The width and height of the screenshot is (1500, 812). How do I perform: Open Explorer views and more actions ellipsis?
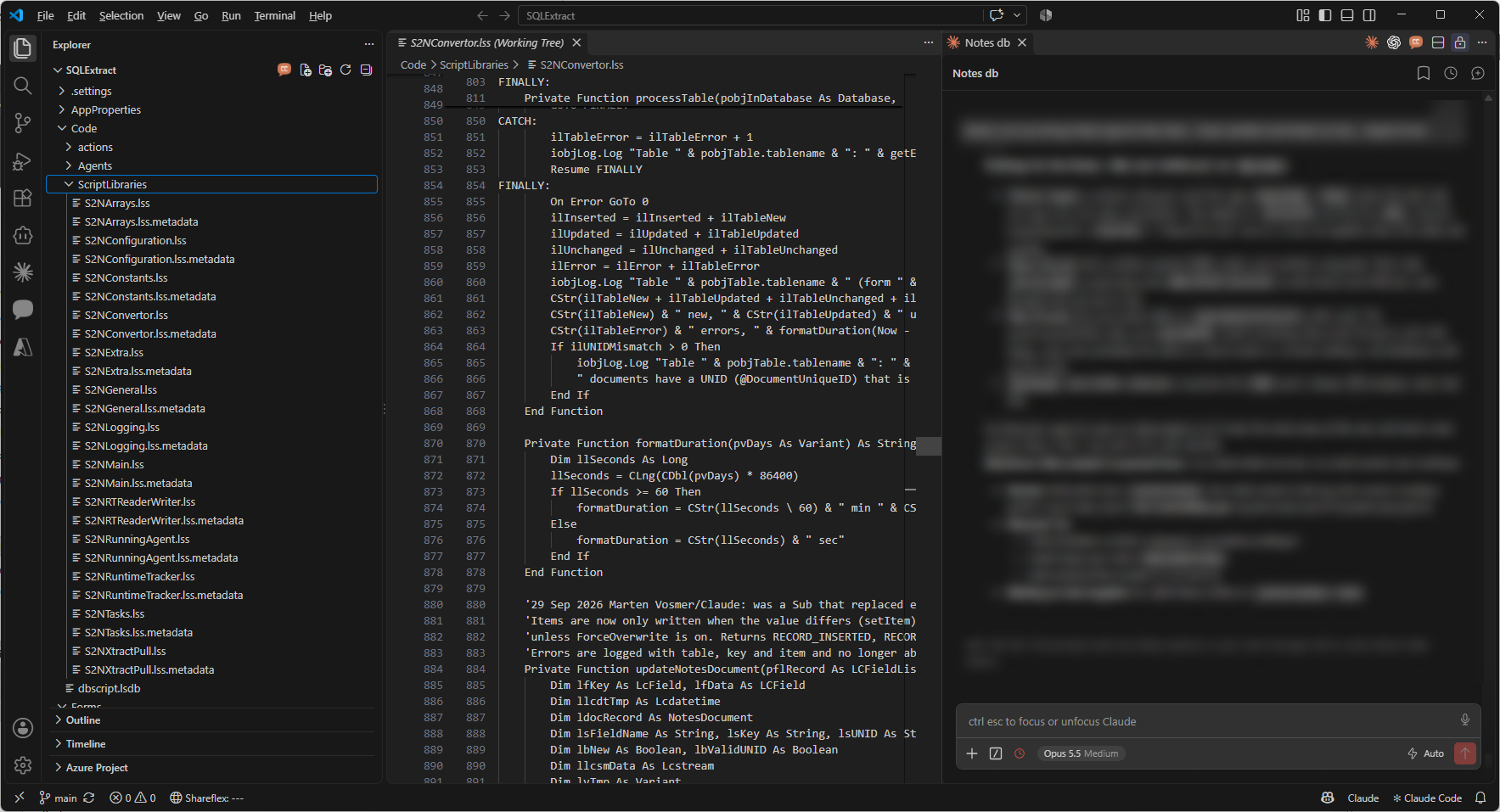point(369,44)
